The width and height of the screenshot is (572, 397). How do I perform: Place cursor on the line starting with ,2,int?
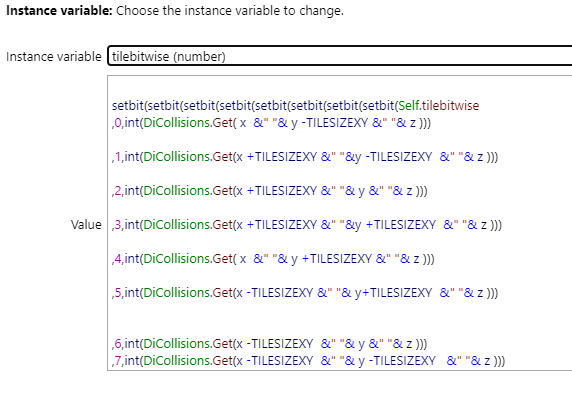(x=270, y=190)
